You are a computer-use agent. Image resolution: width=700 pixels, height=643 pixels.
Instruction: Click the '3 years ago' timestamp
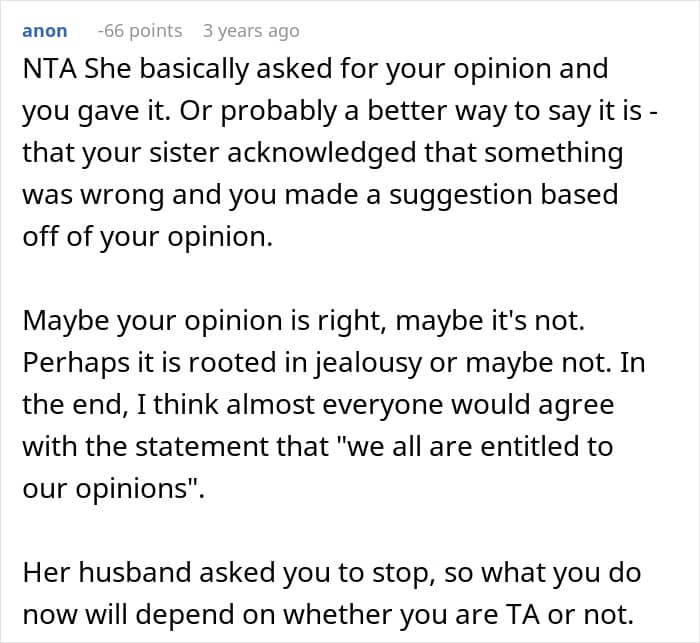250,31
